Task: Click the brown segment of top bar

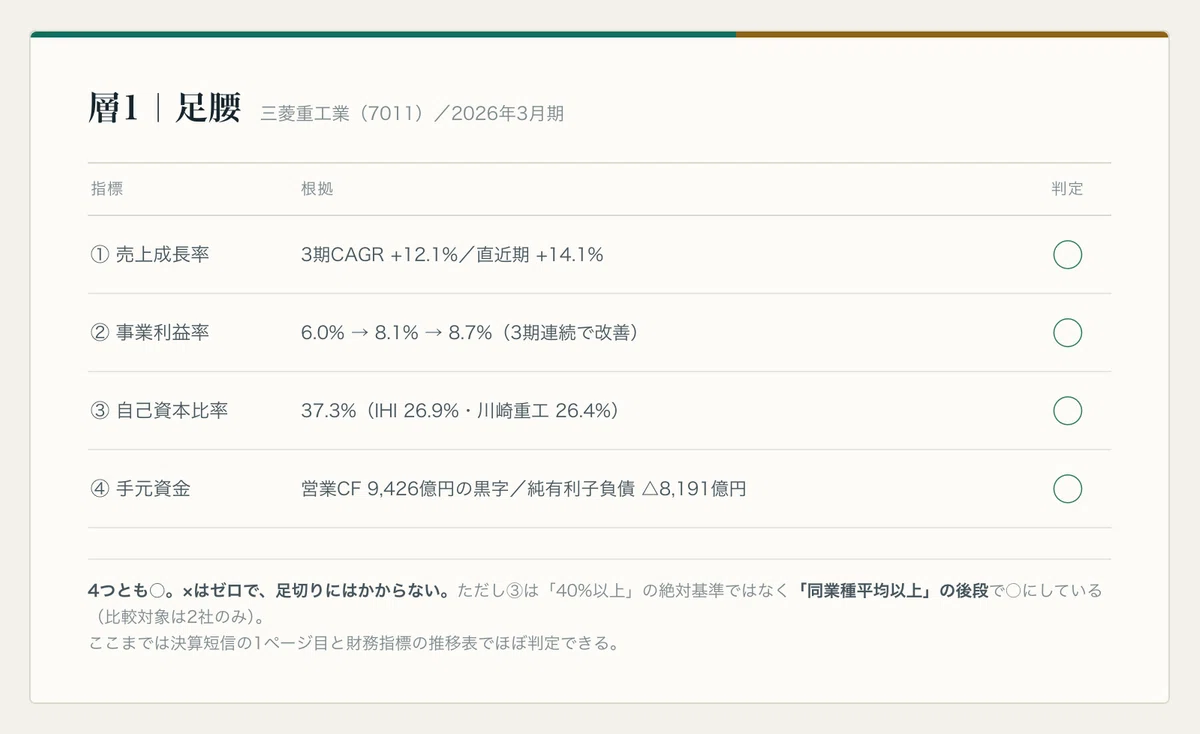Action: (952, 34)
